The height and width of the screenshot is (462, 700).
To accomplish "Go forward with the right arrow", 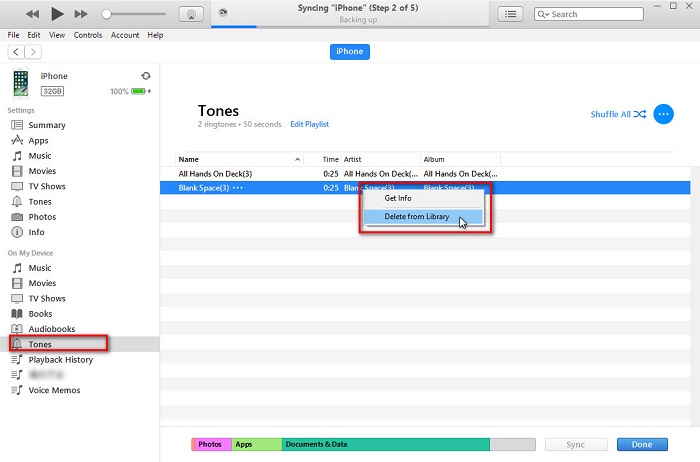I will [x=33, y=52].
